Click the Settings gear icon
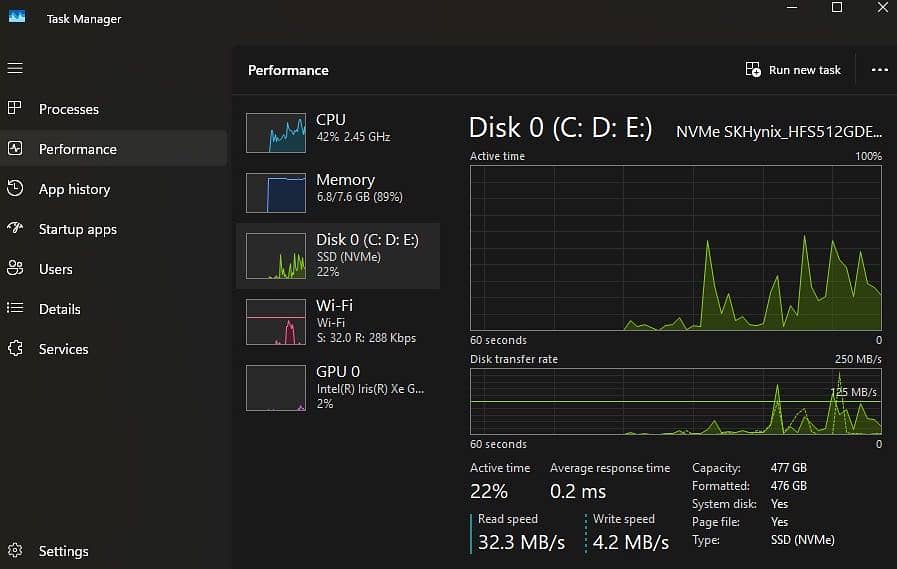 (x=15, y=550)
